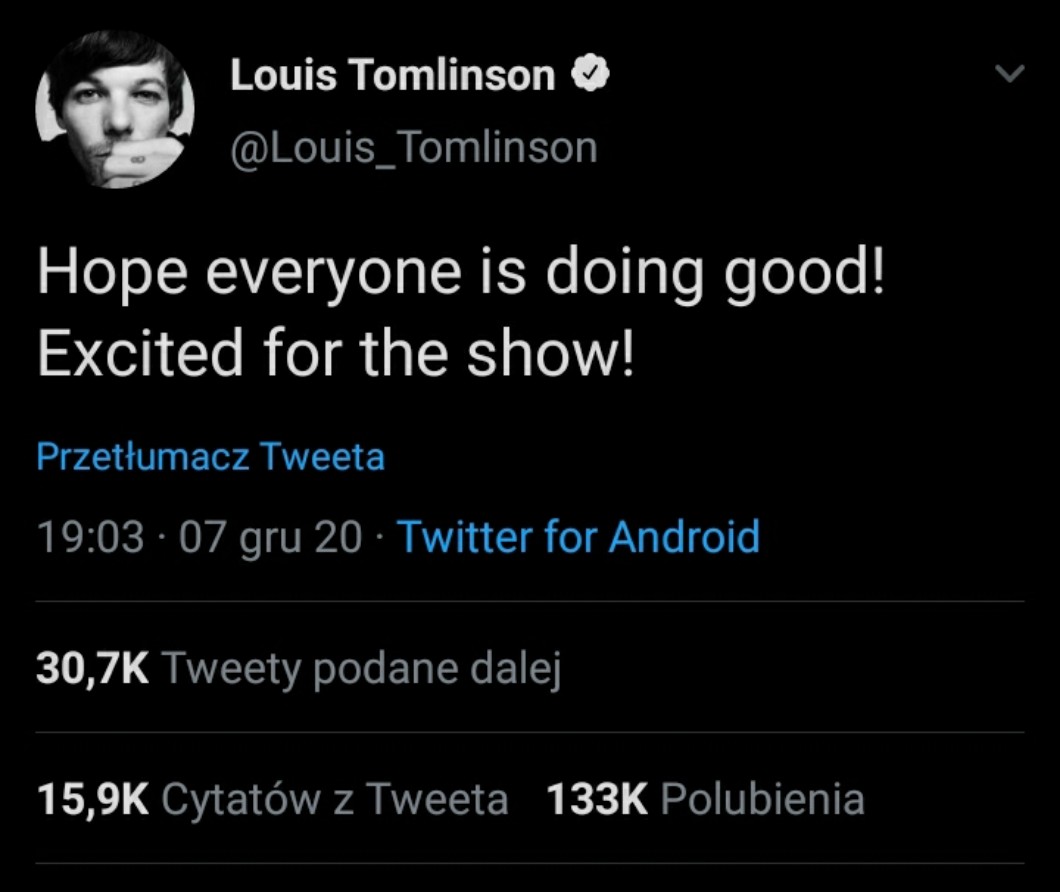The height and width of the screenshot is (892, 1060).
Task: Open the tweet options chevron menu
Action: (x=1011, y=74)
